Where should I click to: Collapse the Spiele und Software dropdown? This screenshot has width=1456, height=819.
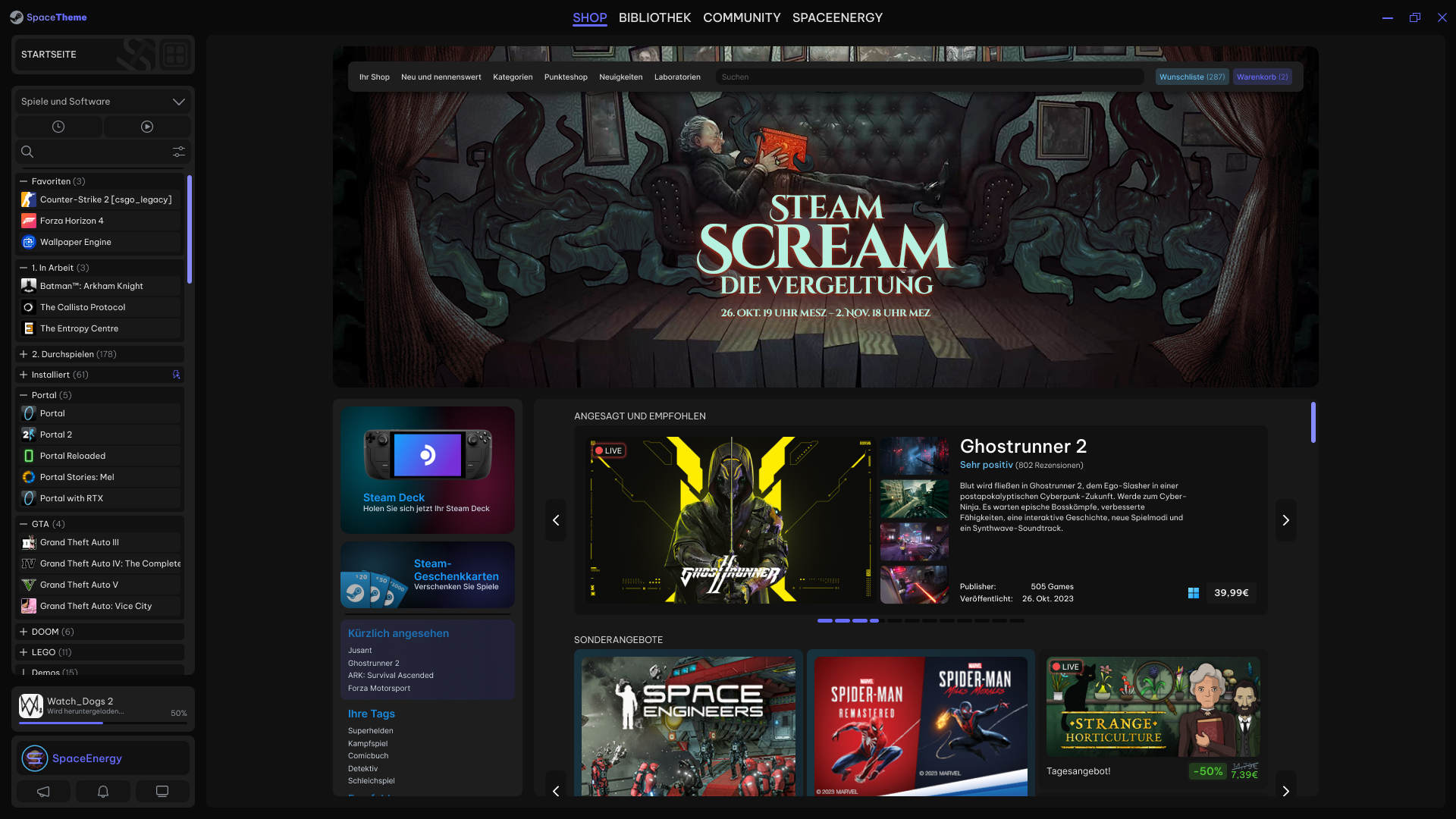(x=179, y=101)
